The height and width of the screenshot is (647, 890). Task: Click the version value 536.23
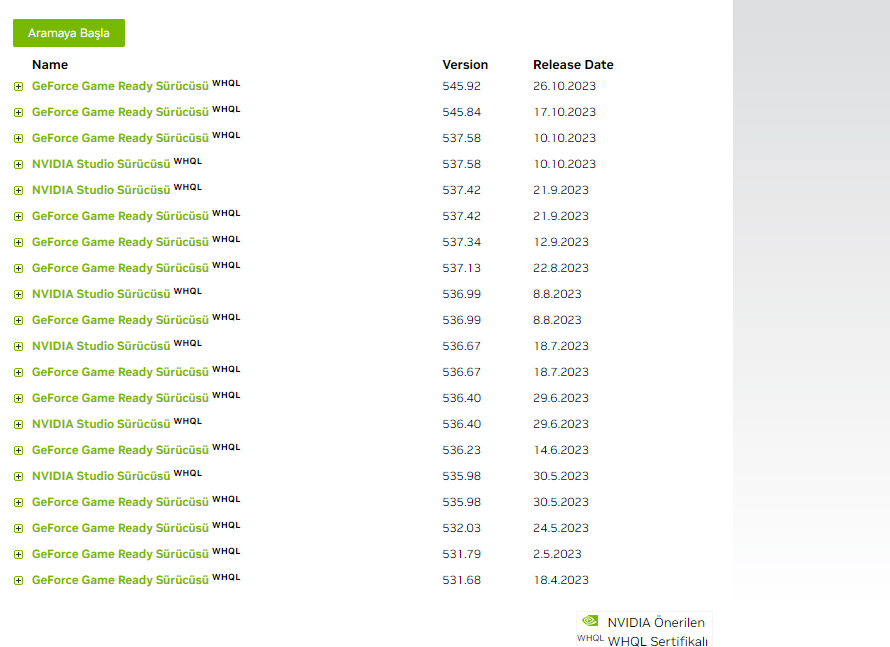click(461, 450)
